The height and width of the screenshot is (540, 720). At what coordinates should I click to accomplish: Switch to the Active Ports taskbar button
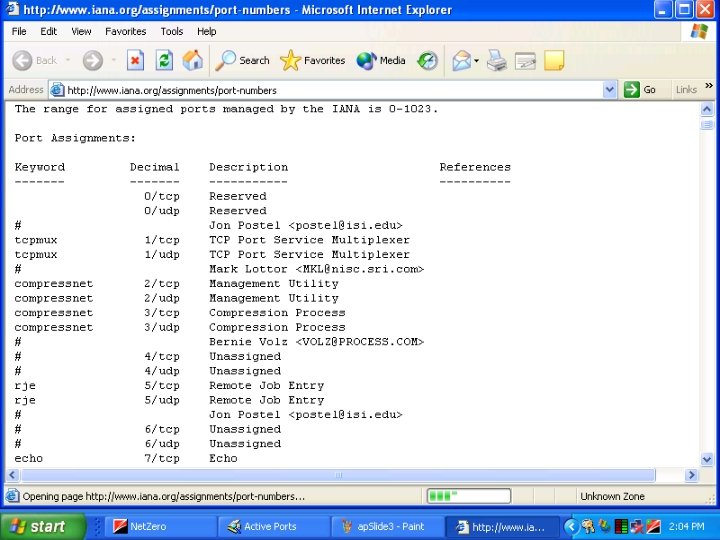[274, 526]
